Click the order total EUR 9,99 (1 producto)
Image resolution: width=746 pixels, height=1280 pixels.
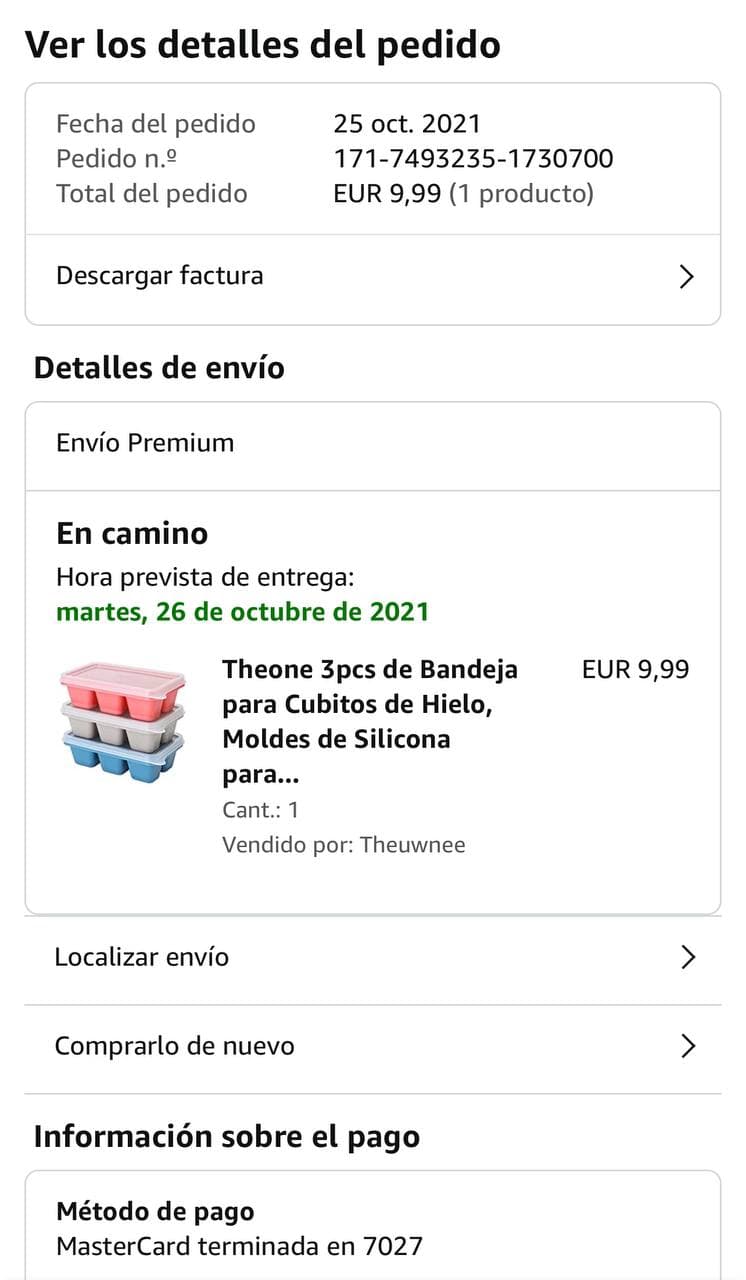click(463, 193)
